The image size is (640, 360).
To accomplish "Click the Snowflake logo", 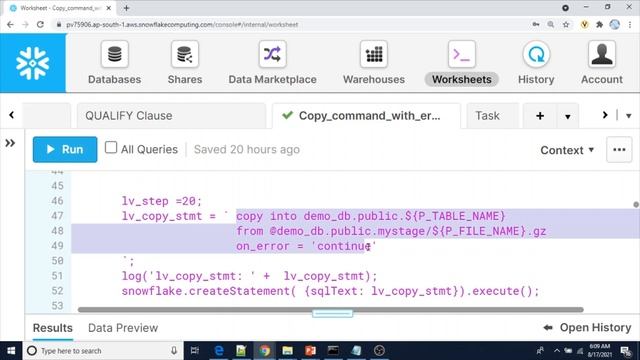I will pyautogui.click(x=33, y=63).
